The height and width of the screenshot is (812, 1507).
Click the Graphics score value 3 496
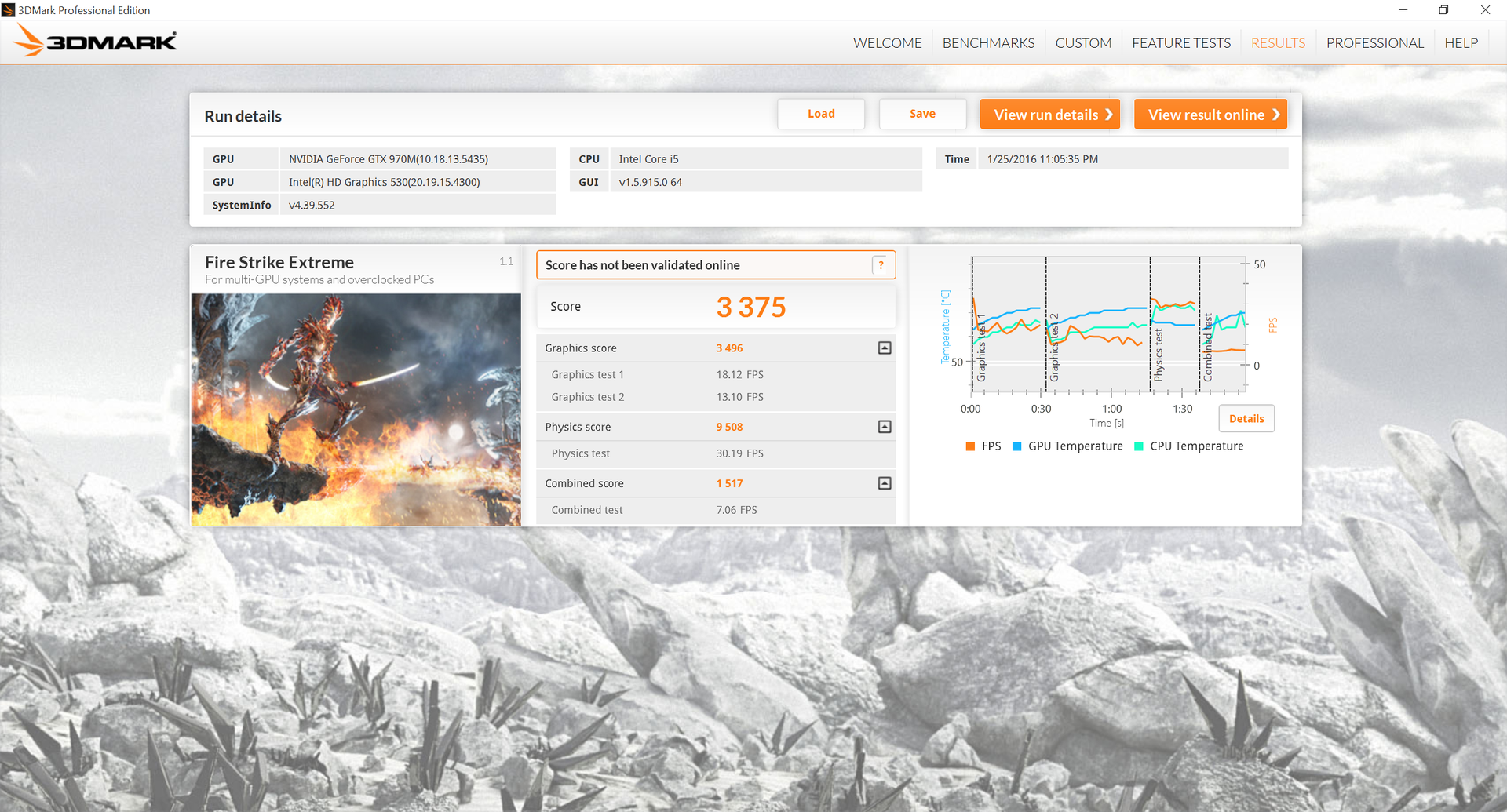729,348
